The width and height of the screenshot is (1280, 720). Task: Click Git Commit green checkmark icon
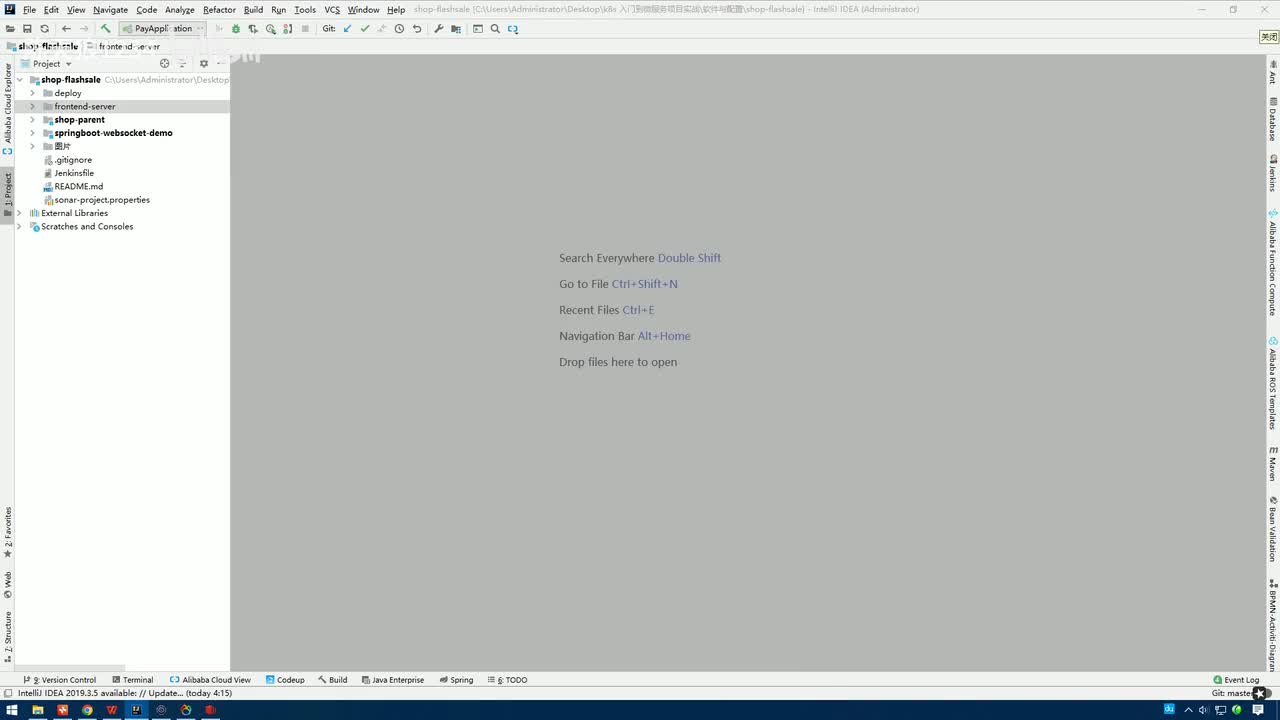(x=365, y=29)
